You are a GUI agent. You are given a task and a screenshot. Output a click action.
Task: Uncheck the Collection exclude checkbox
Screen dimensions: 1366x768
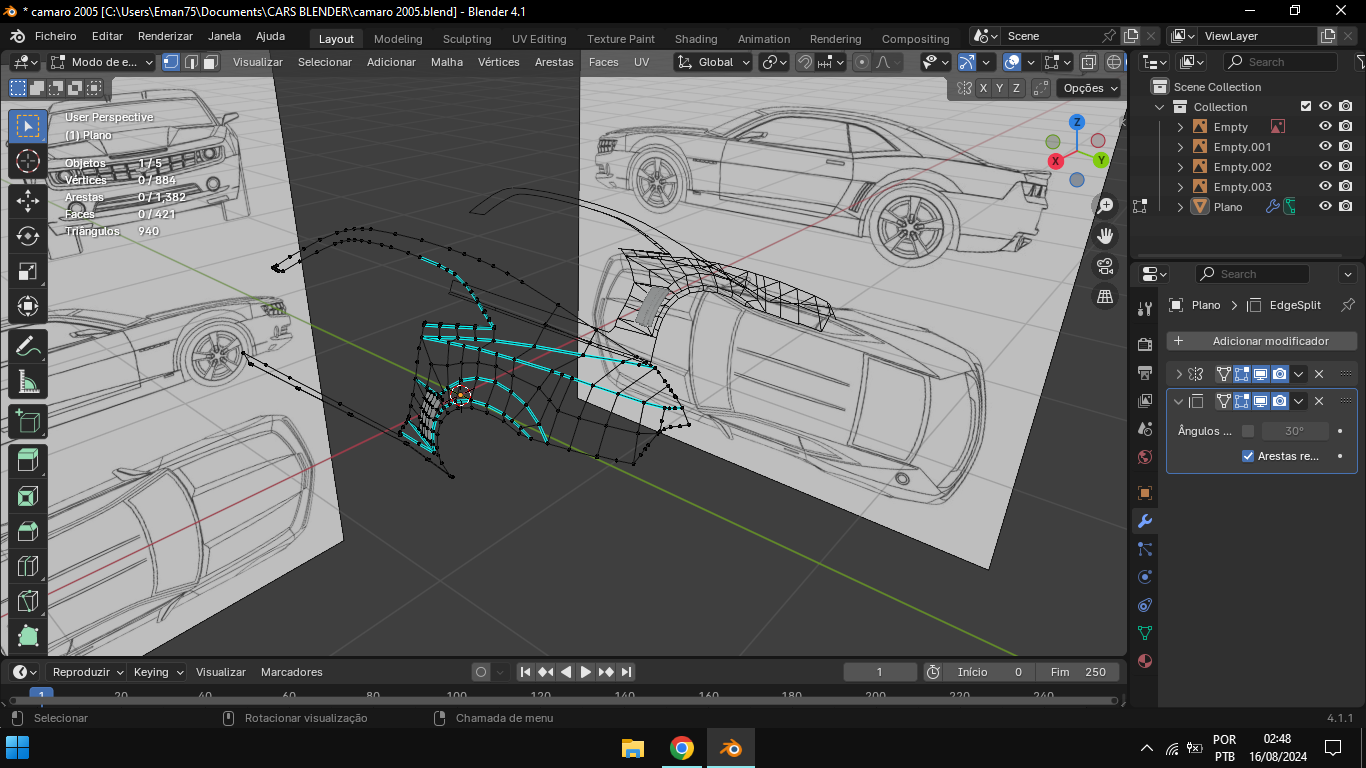(1305, 107)
